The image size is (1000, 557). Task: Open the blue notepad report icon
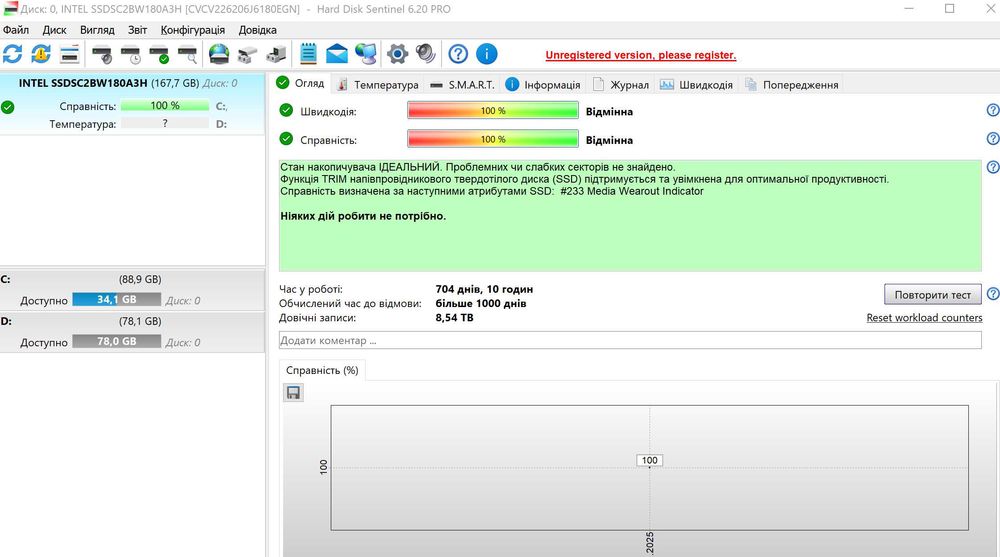[308, 54]
